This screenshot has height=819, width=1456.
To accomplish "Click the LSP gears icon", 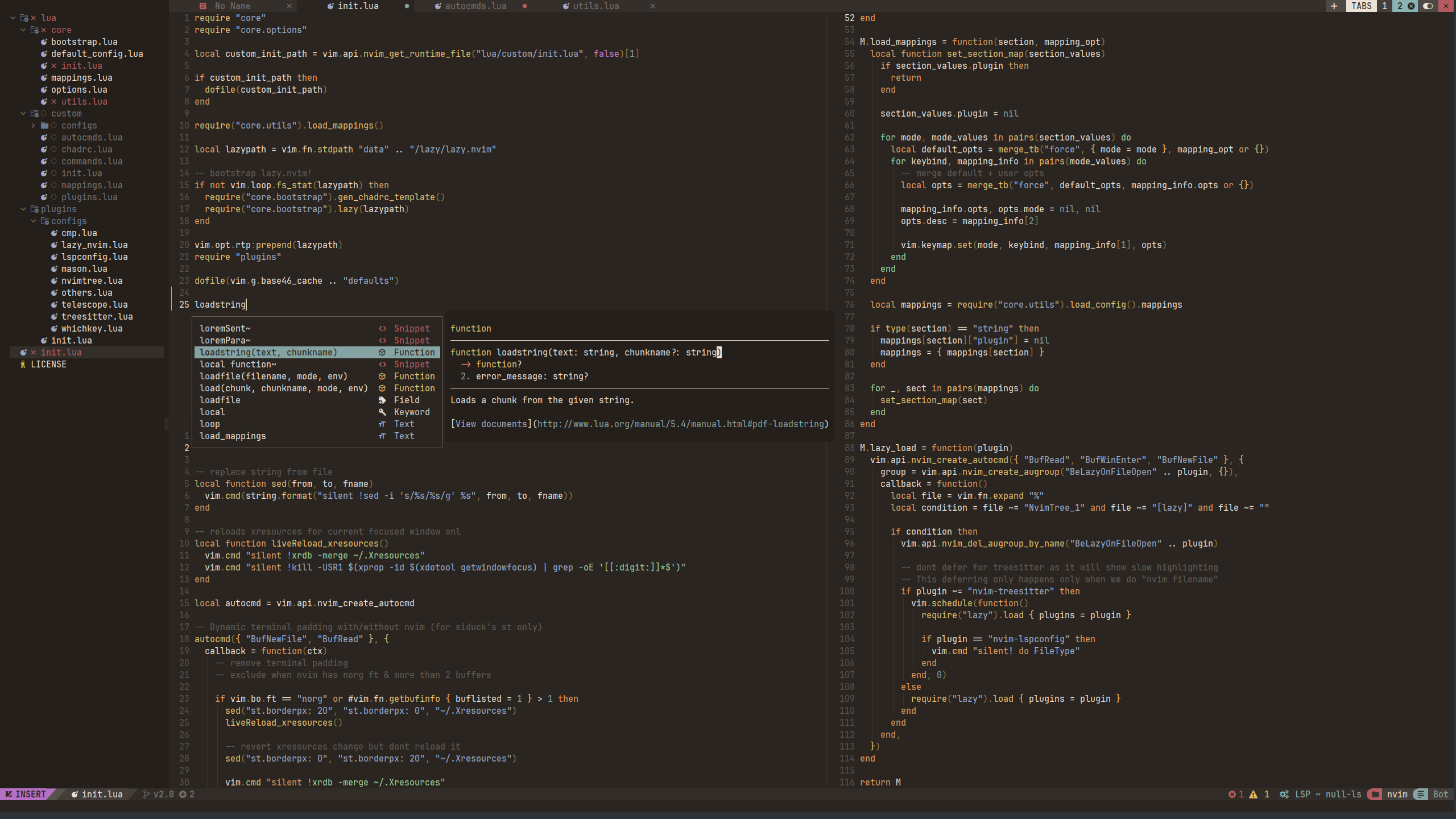I will click(1284, 794).
